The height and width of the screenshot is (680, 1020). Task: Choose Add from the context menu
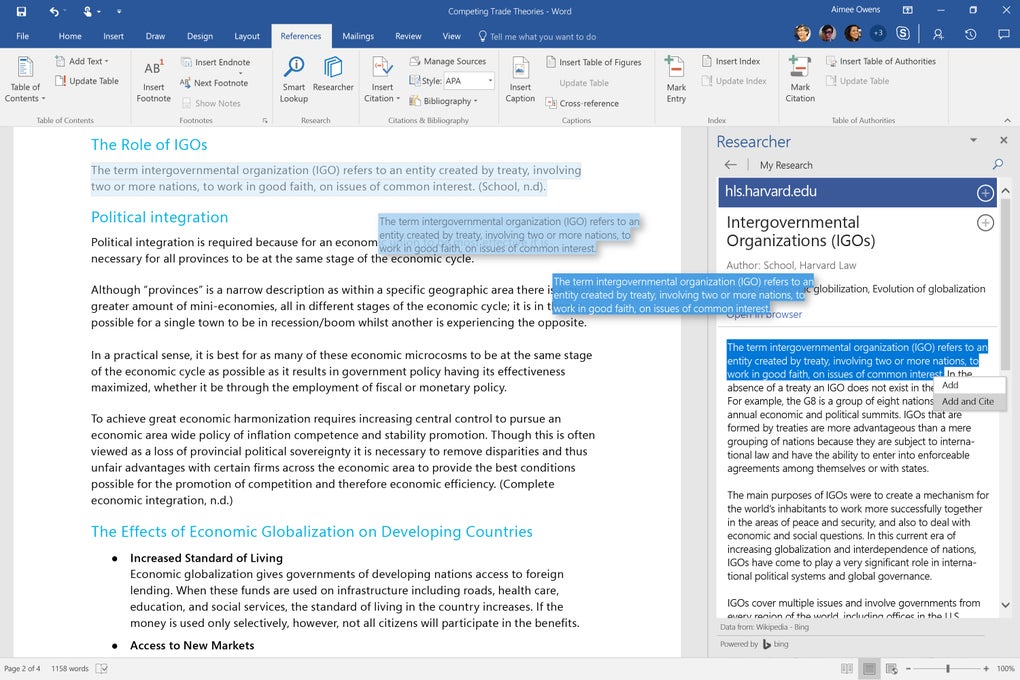click(x=969, y=385)
